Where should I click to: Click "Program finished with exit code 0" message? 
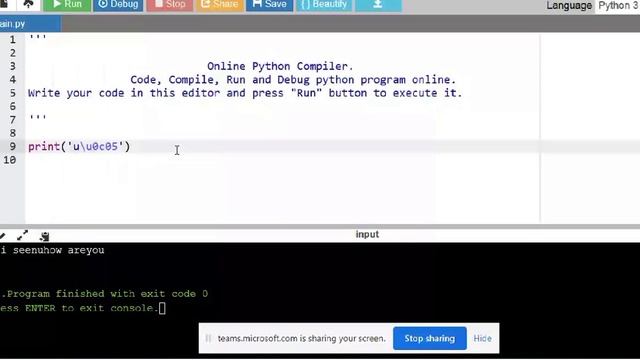click(x=107, y=294)
